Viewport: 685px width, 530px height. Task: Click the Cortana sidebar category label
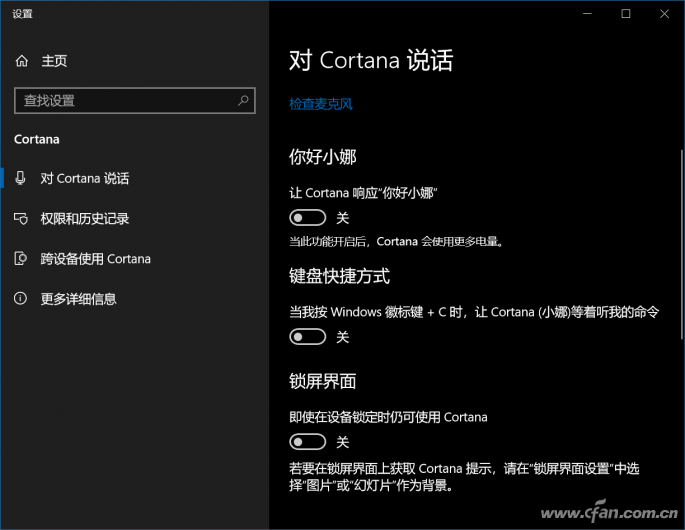[37, 139]
